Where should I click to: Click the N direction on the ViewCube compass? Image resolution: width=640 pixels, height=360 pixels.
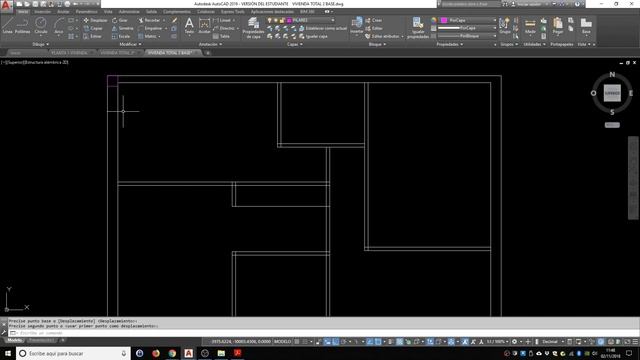(x=612, y=74)
